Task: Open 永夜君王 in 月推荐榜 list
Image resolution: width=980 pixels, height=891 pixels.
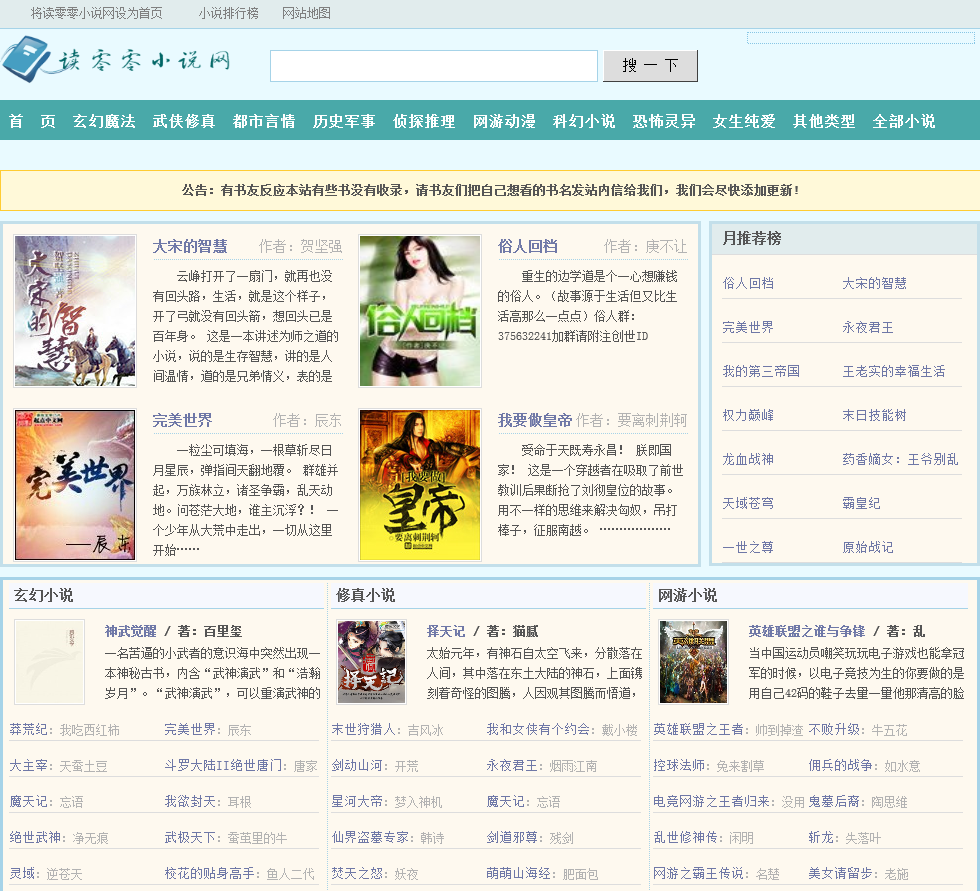Action: (x=868, y=327)
